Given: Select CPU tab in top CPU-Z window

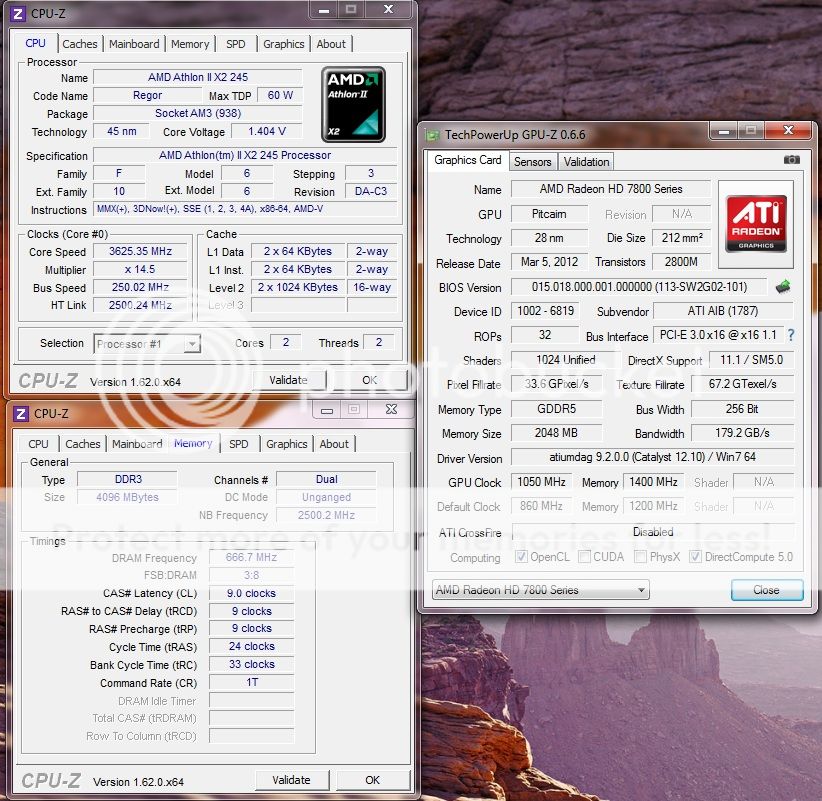Looking at the screenshot, I should [35, 43].
